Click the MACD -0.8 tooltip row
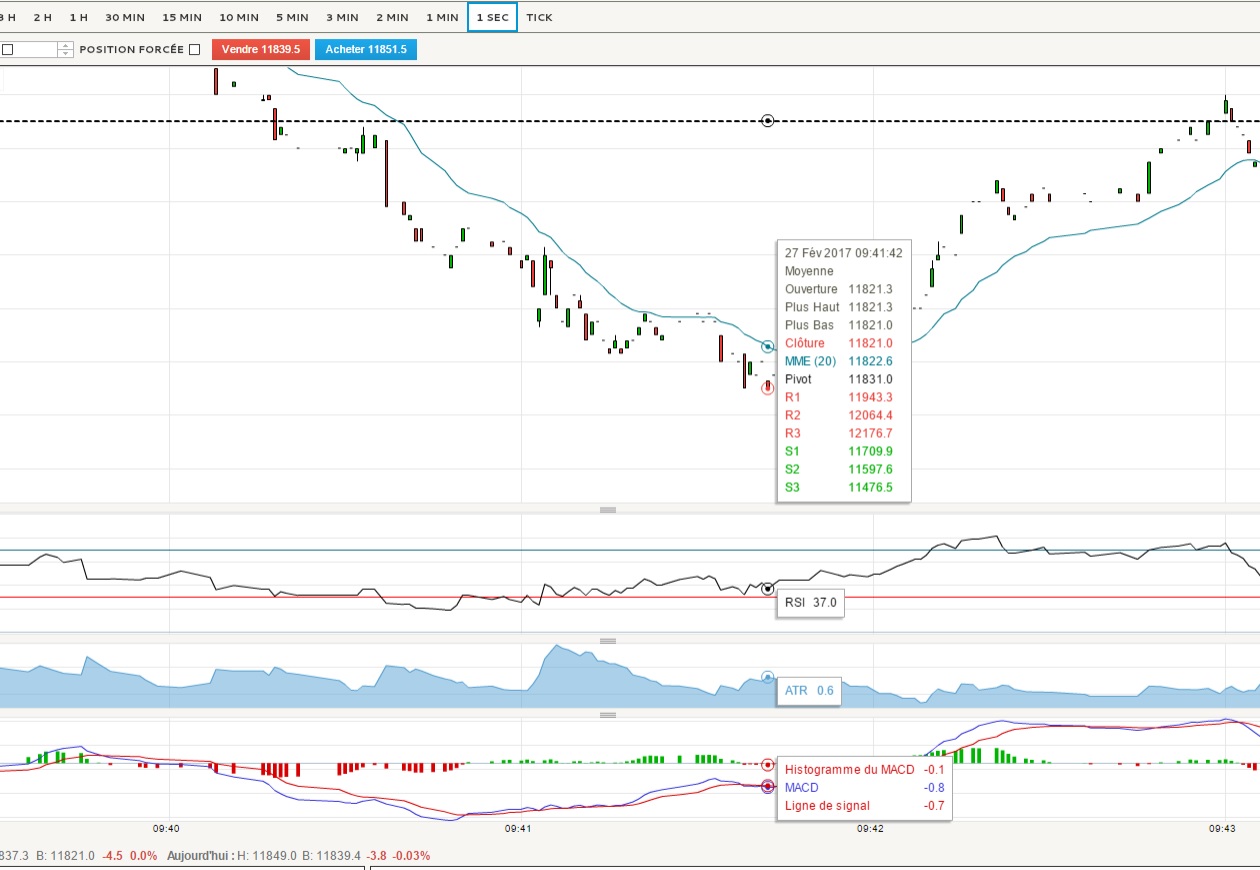Image resolution: width=1260 pixels, height=870 pixels. [x=865, y=788]
